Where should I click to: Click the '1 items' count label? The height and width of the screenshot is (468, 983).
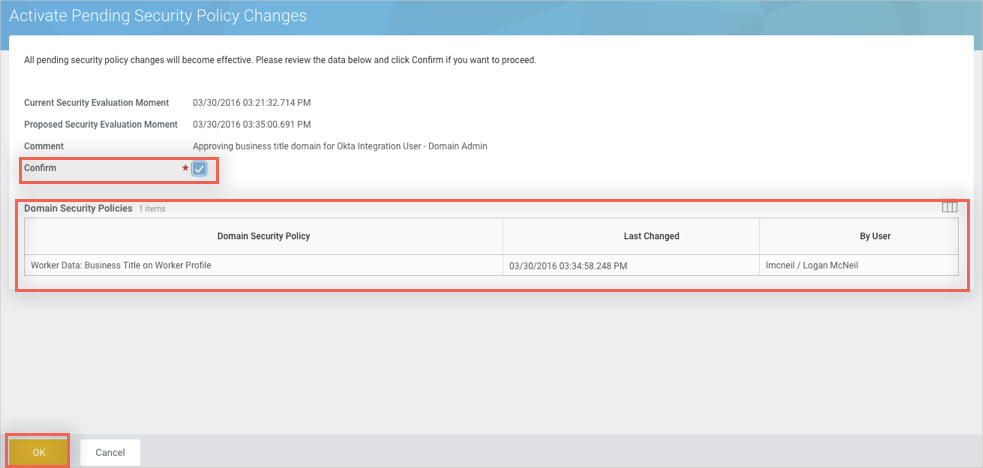[152, 209]
